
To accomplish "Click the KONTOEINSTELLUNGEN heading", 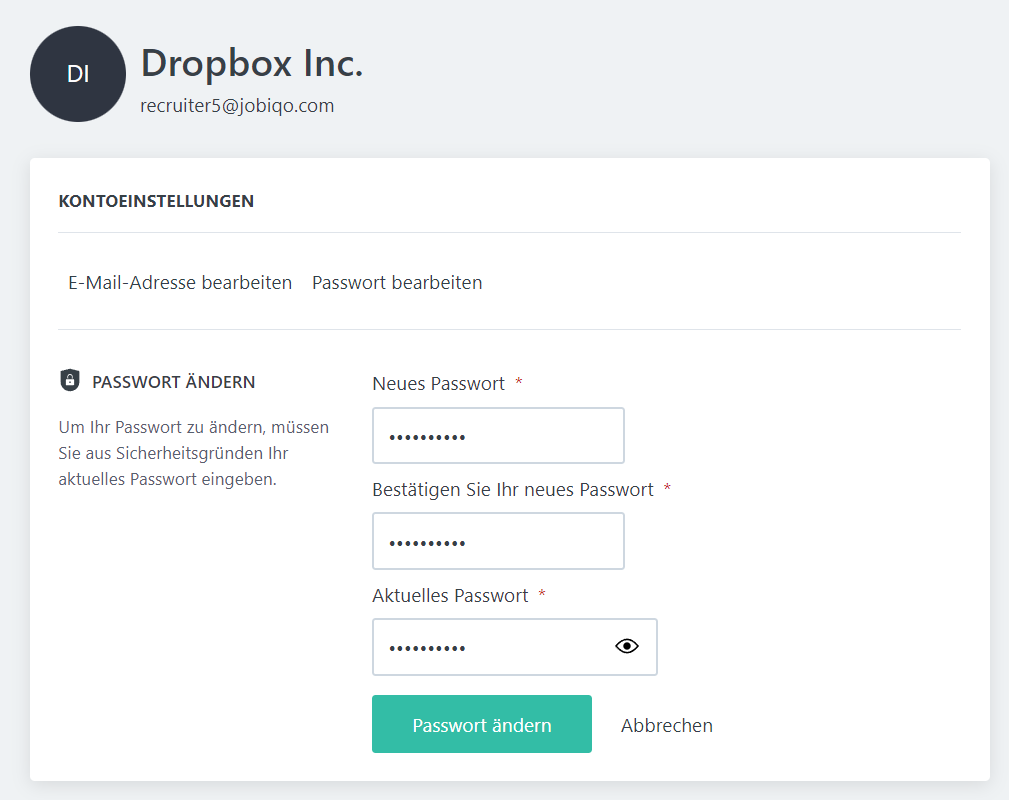I will tap(156, 201).
